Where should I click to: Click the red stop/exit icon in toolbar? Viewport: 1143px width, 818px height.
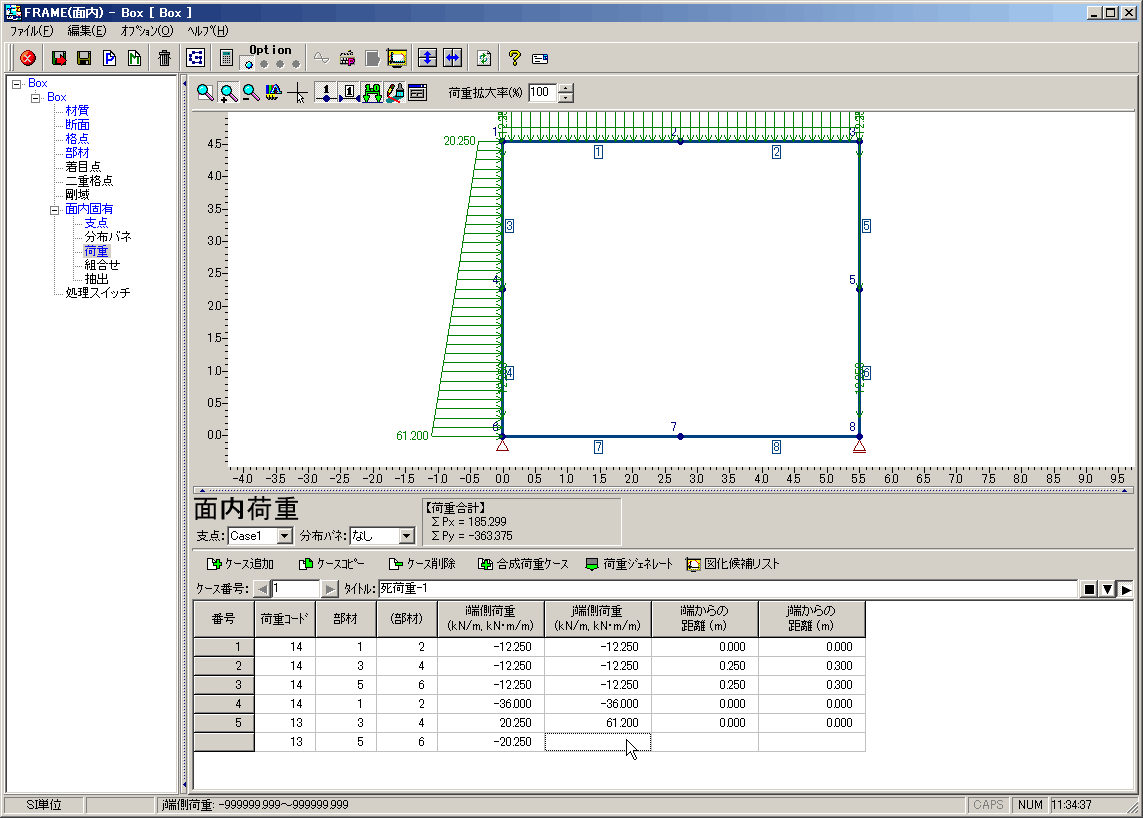(28, 58)
